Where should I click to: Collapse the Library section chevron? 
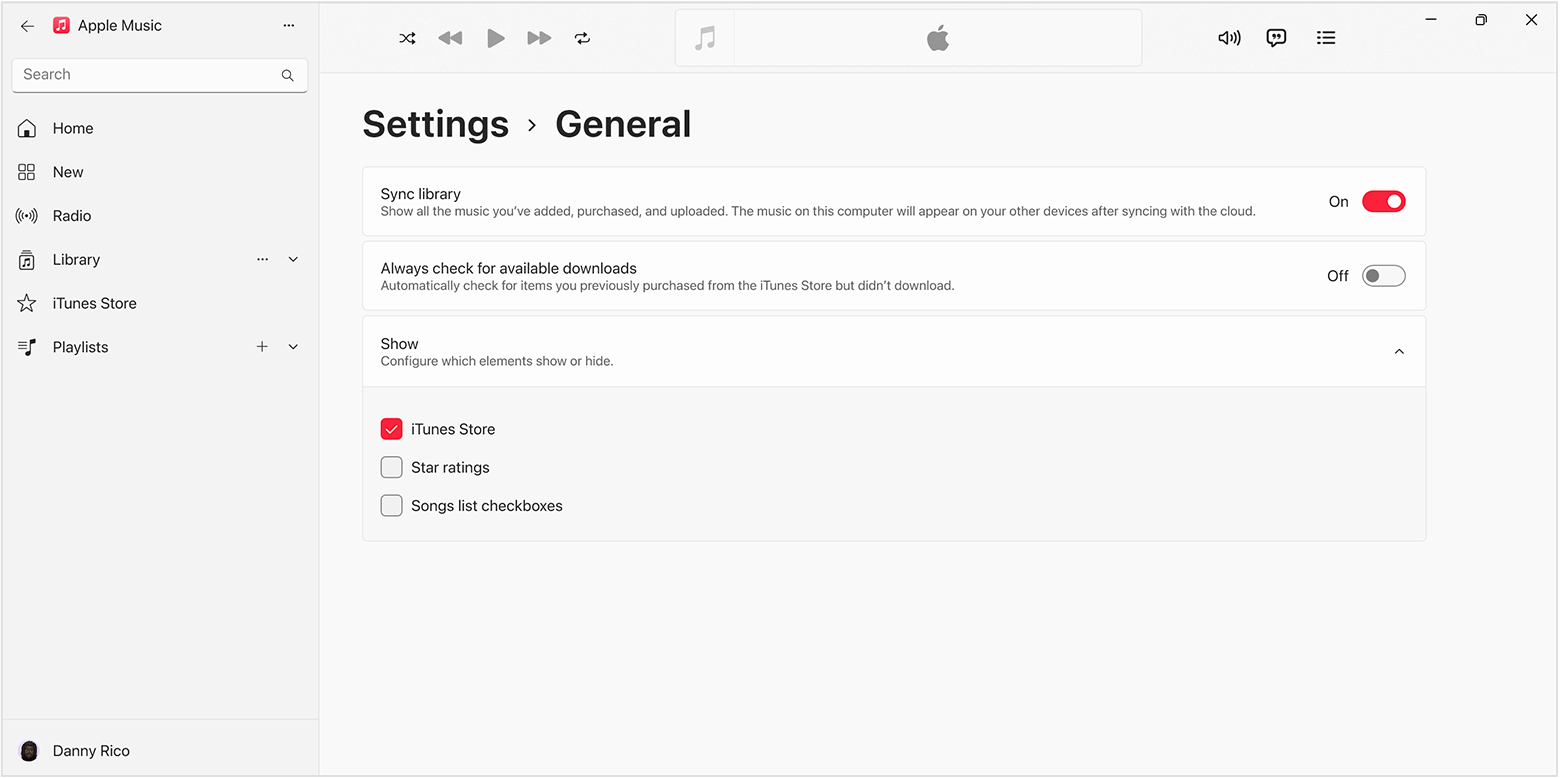click(x=293, y=260)
